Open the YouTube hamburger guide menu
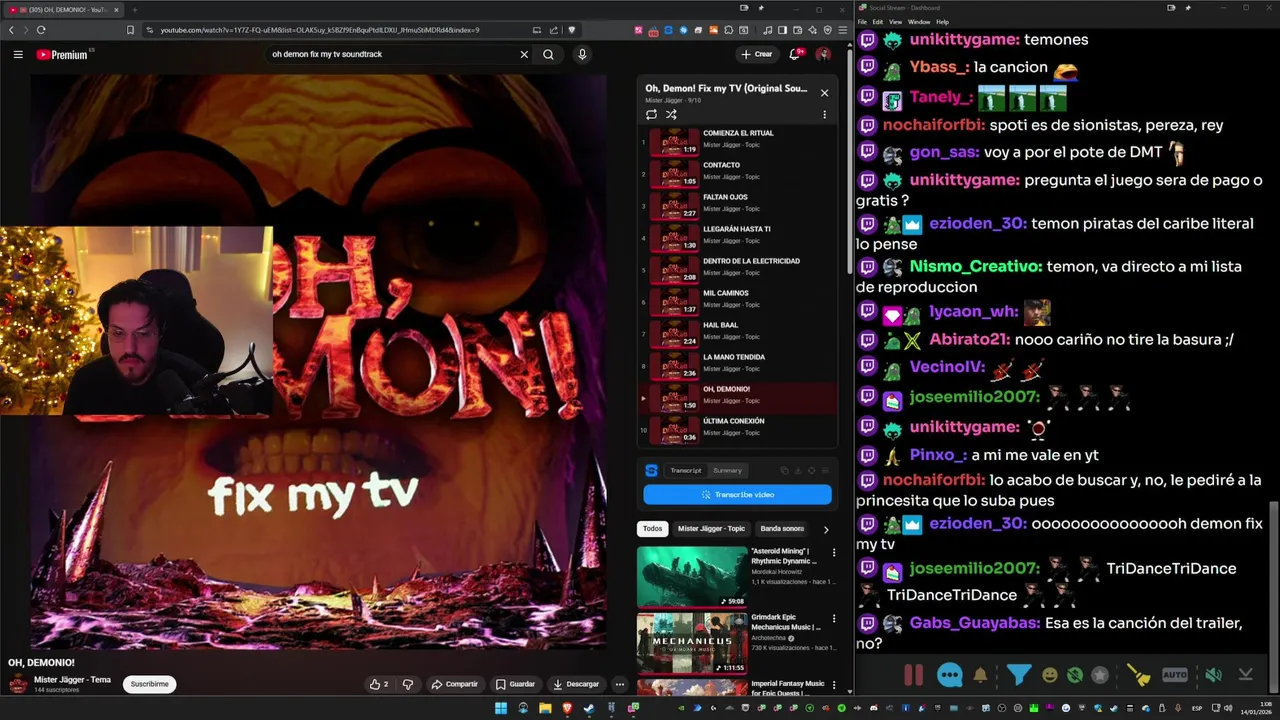This screenshot has width=1280, height=720. (x=18, y=54)
